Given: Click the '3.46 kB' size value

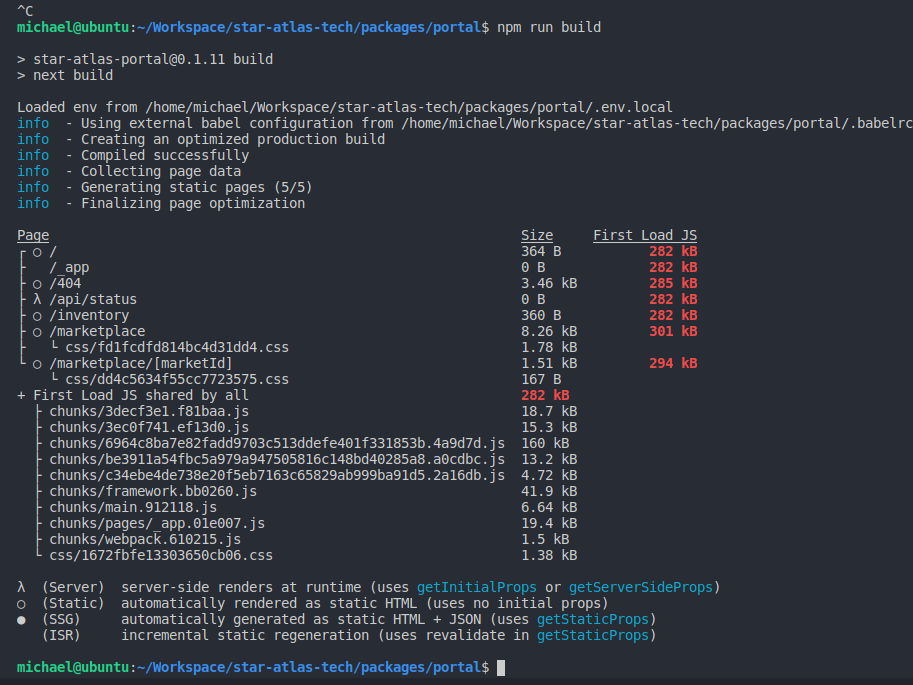Looking at the screenshot, I should (549, 284).
